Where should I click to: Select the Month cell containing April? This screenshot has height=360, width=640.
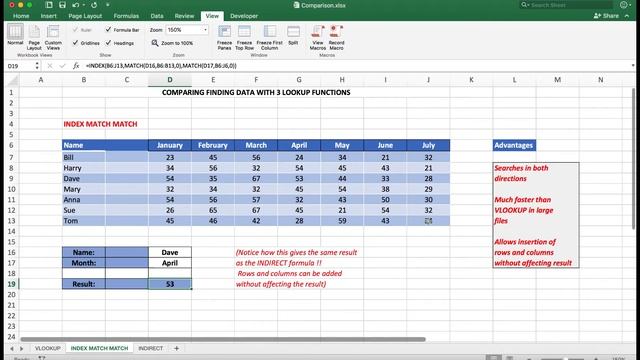pos(170,263)
